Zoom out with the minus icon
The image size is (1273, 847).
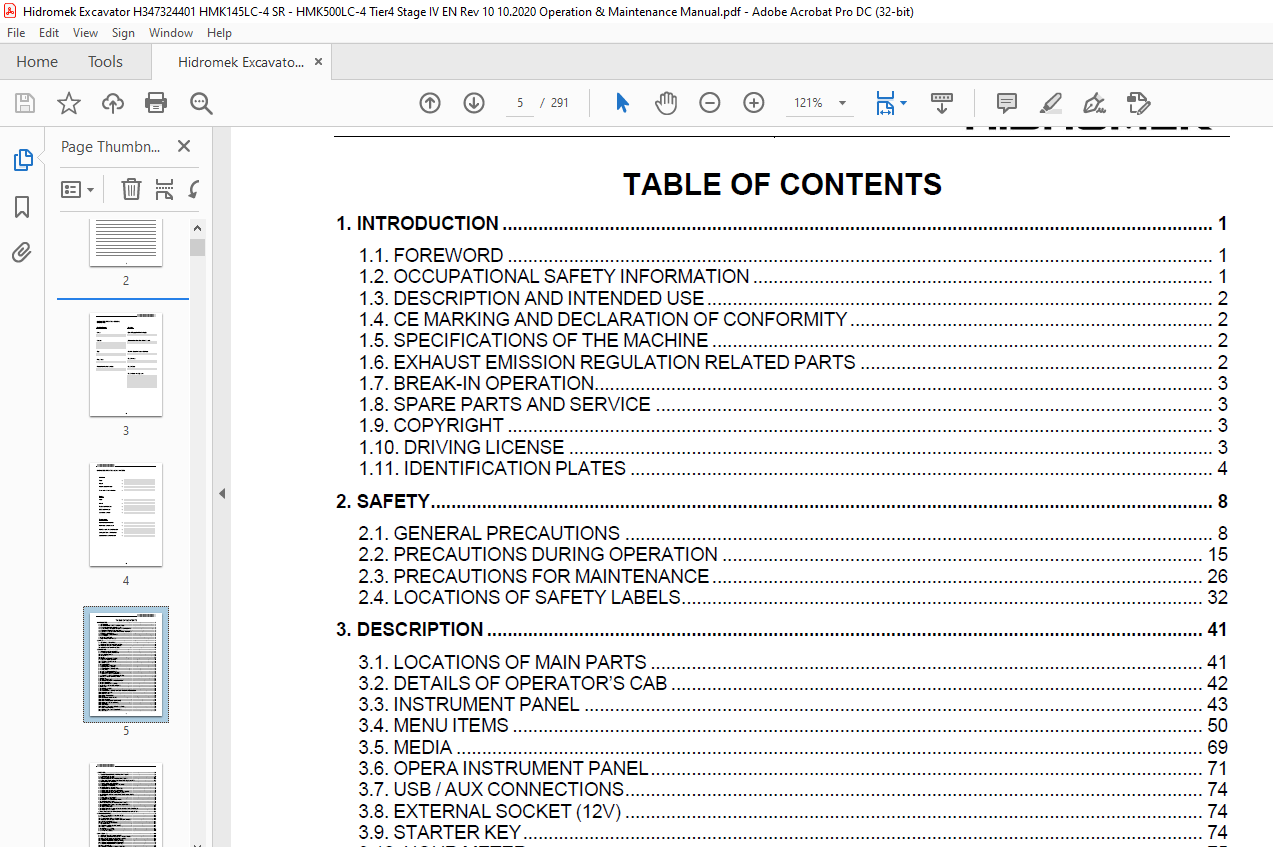point(710,103)
